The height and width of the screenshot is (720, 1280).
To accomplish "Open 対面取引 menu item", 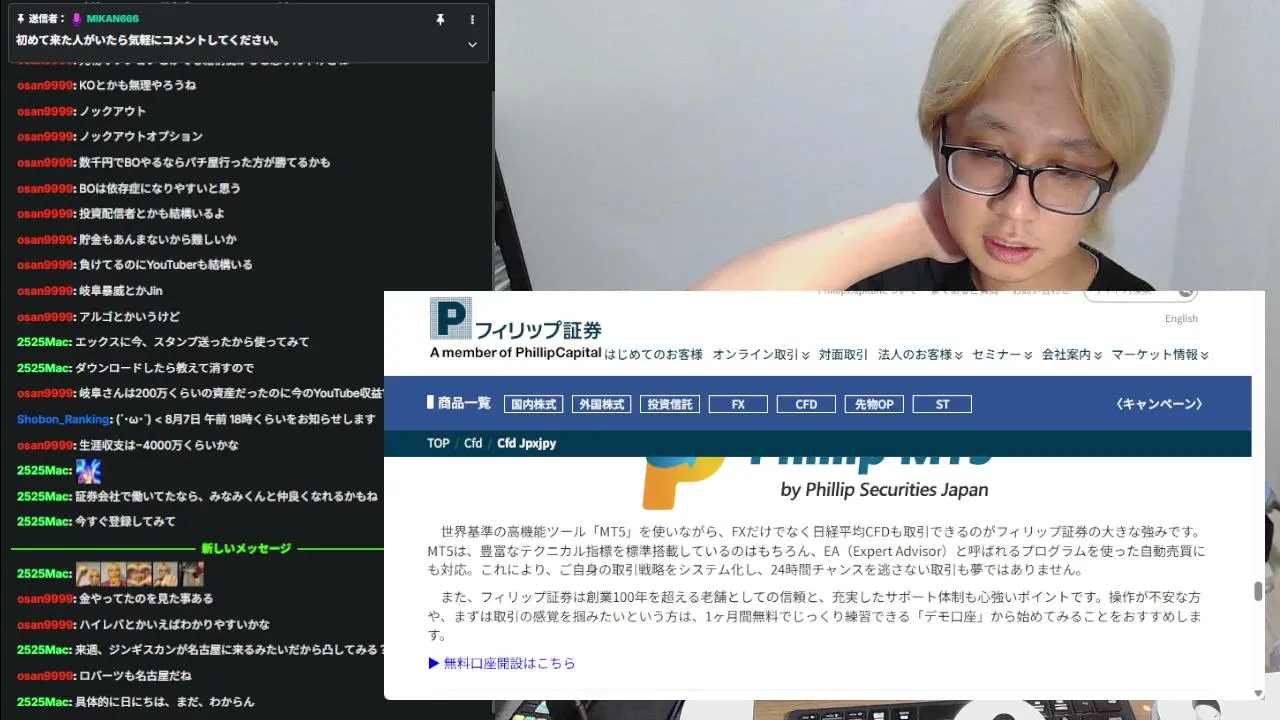I will click(843, 354).
